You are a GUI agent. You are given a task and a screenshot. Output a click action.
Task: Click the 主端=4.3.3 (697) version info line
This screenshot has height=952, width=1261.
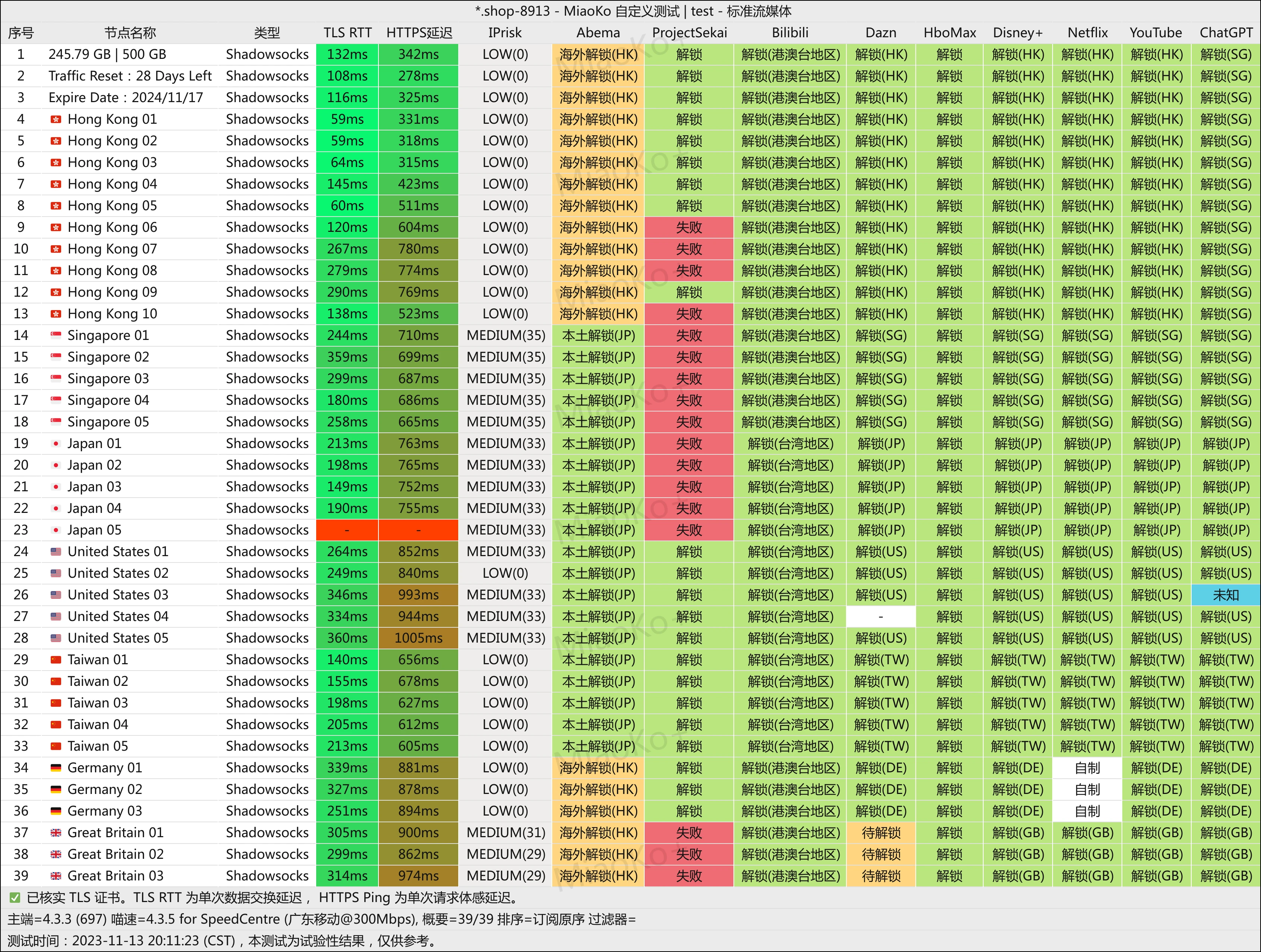click(321, 920)
